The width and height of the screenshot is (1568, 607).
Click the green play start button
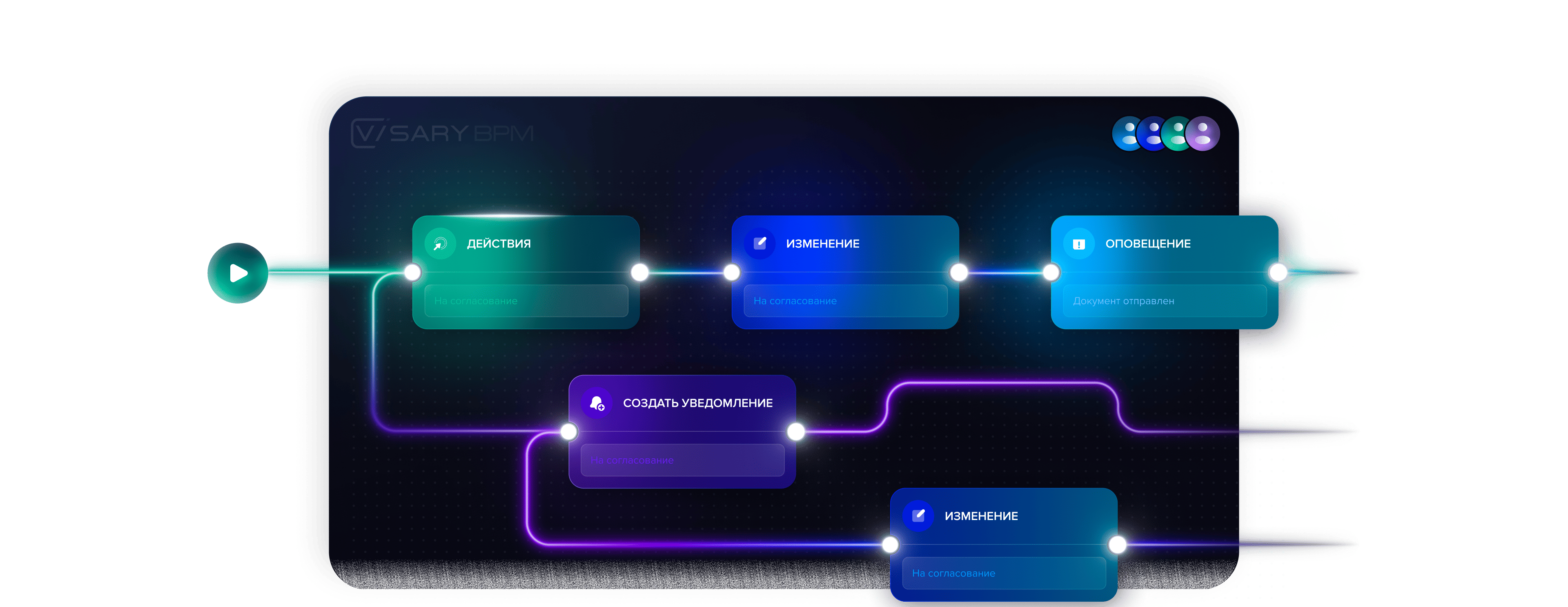[238, 273]
